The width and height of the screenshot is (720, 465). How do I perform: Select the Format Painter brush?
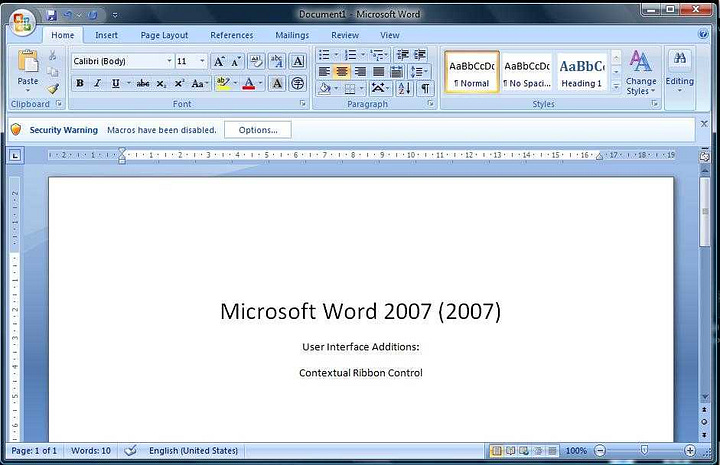pos(53,88)
